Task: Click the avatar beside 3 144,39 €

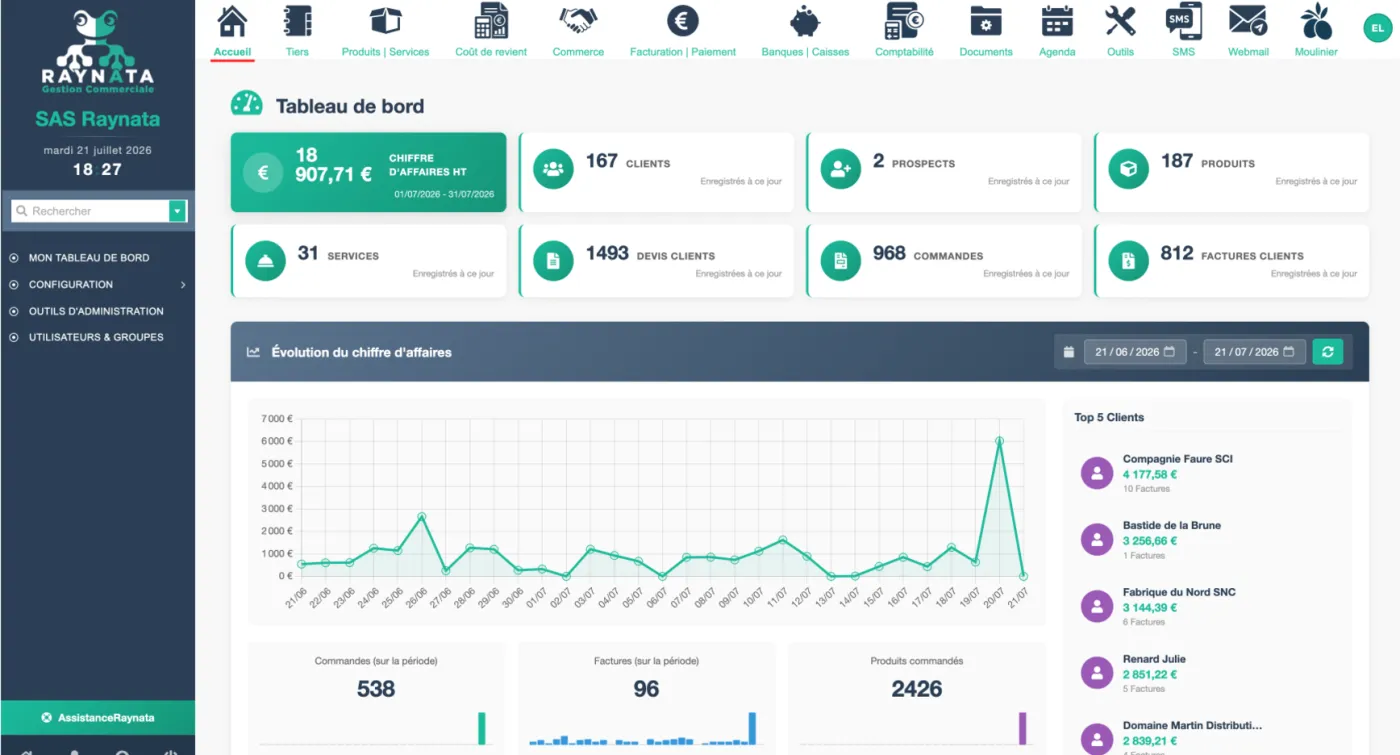Action: click(x=1097, y=606)
